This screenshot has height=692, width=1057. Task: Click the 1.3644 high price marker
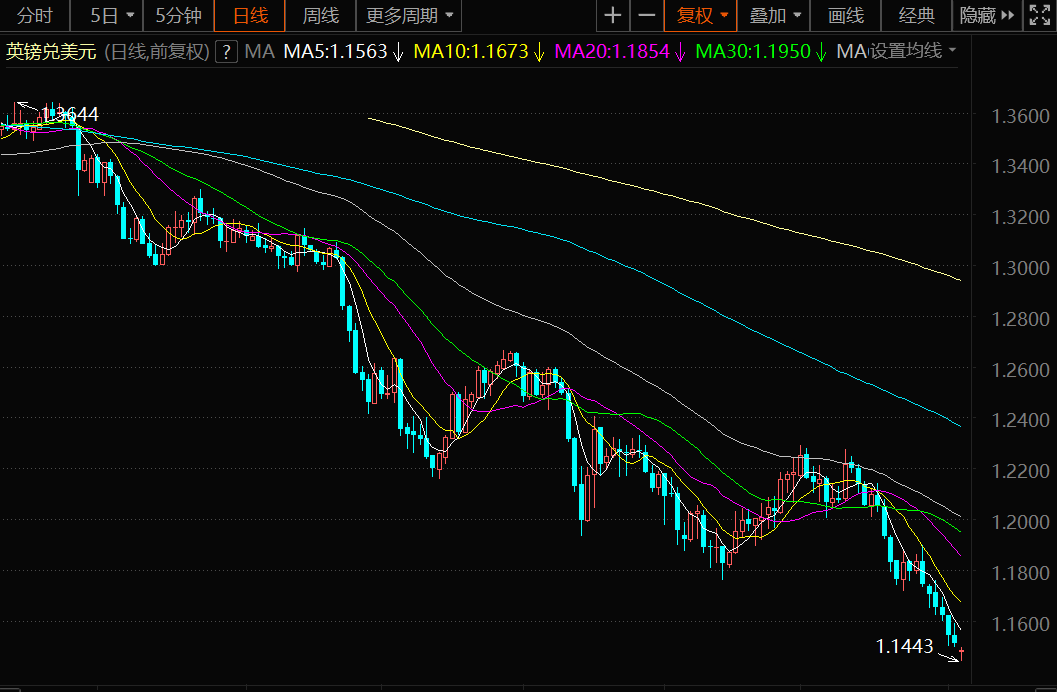pyautogui.click(x=69, y=114)
